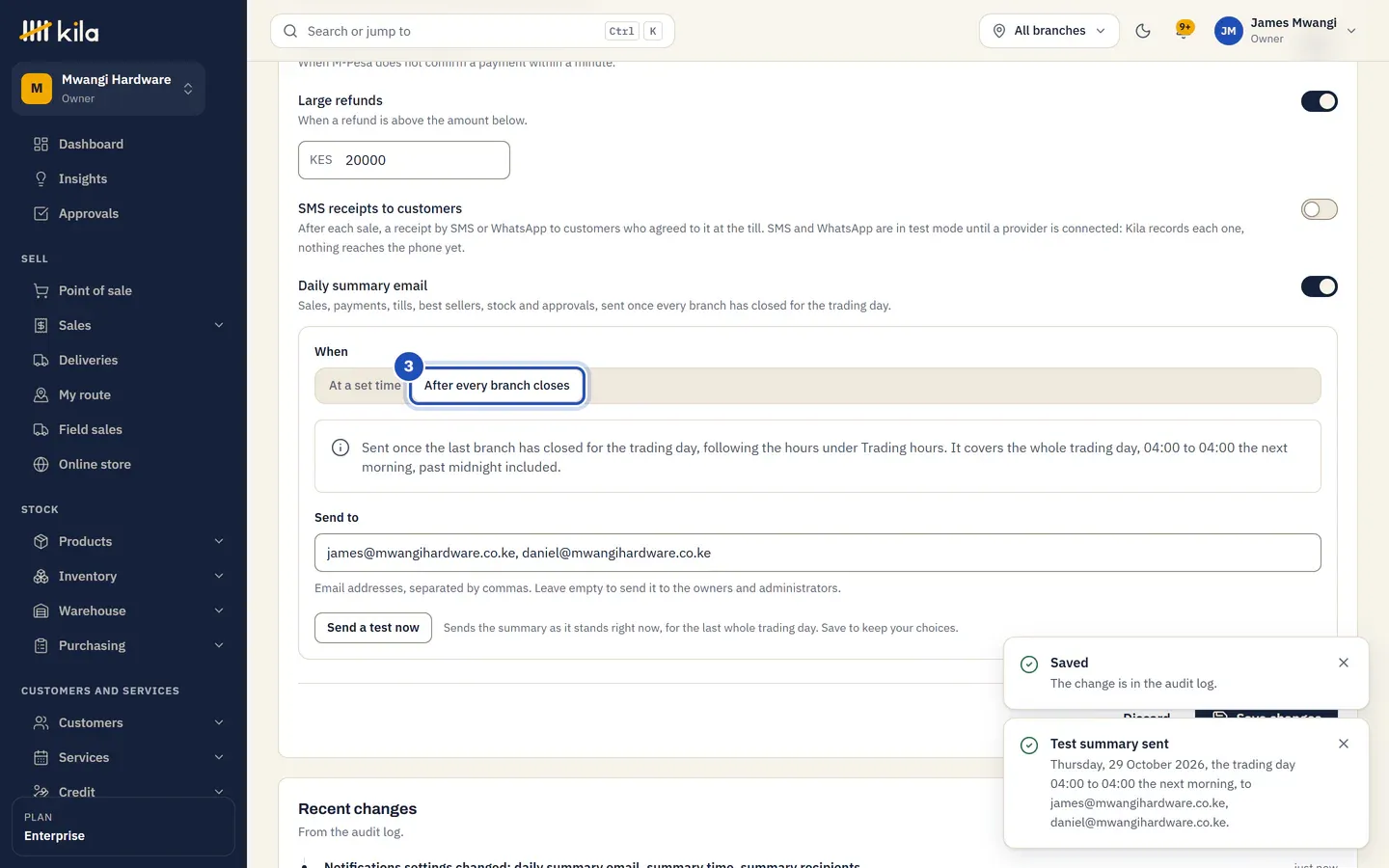Click the Send to email recipients field

point(818,553)
